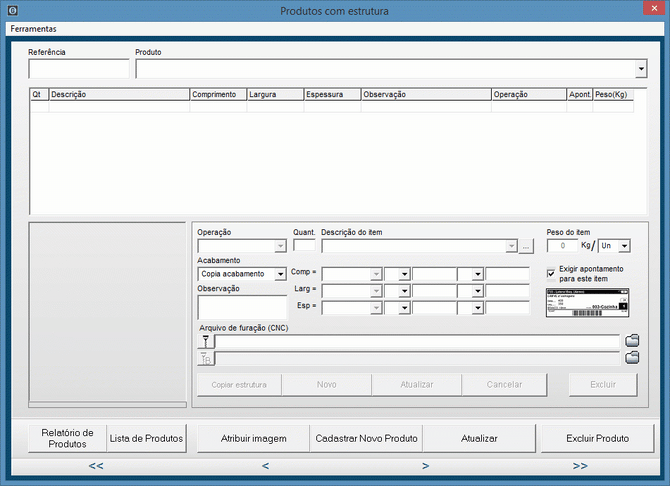
Task: Click the Referência input field
Action: (79, 69)
